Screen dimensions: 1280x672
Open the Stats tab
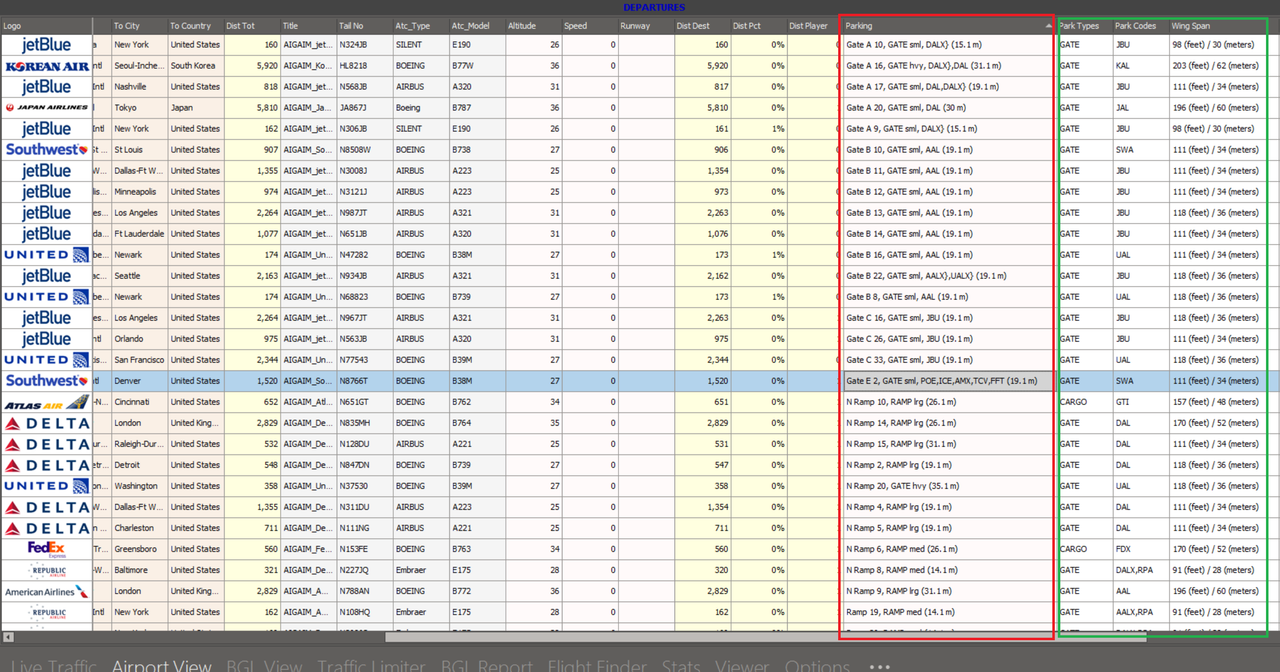pos(681,665)
